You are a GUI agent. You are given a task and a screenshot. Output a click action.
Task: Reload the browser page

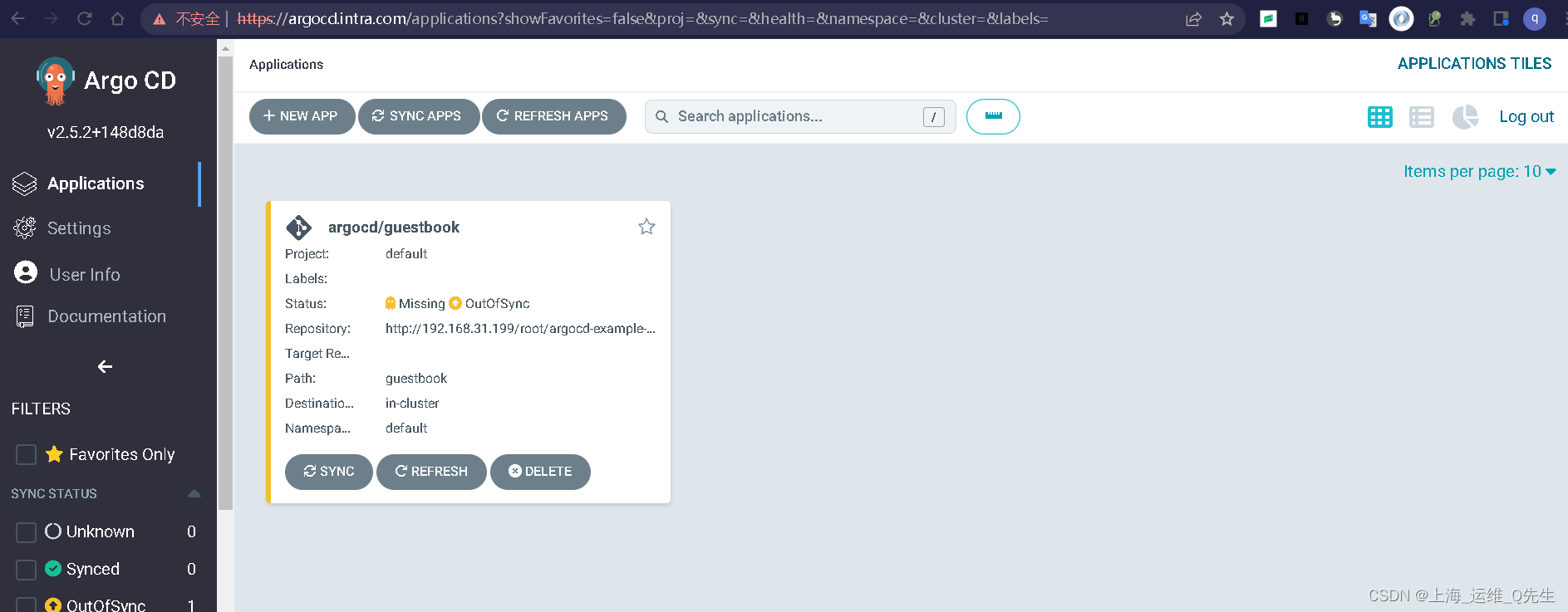click(85, 18)
